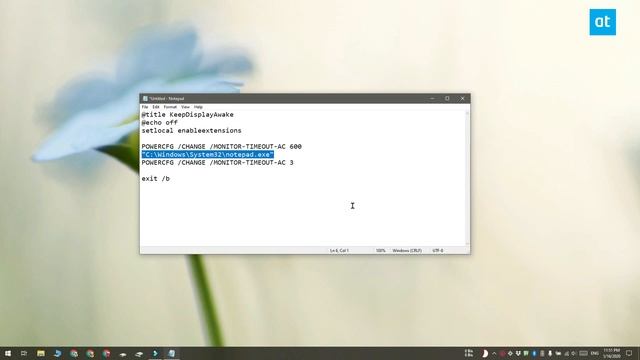
Task: Click the 'setlocal enableextensions' line
Action: 191,131
